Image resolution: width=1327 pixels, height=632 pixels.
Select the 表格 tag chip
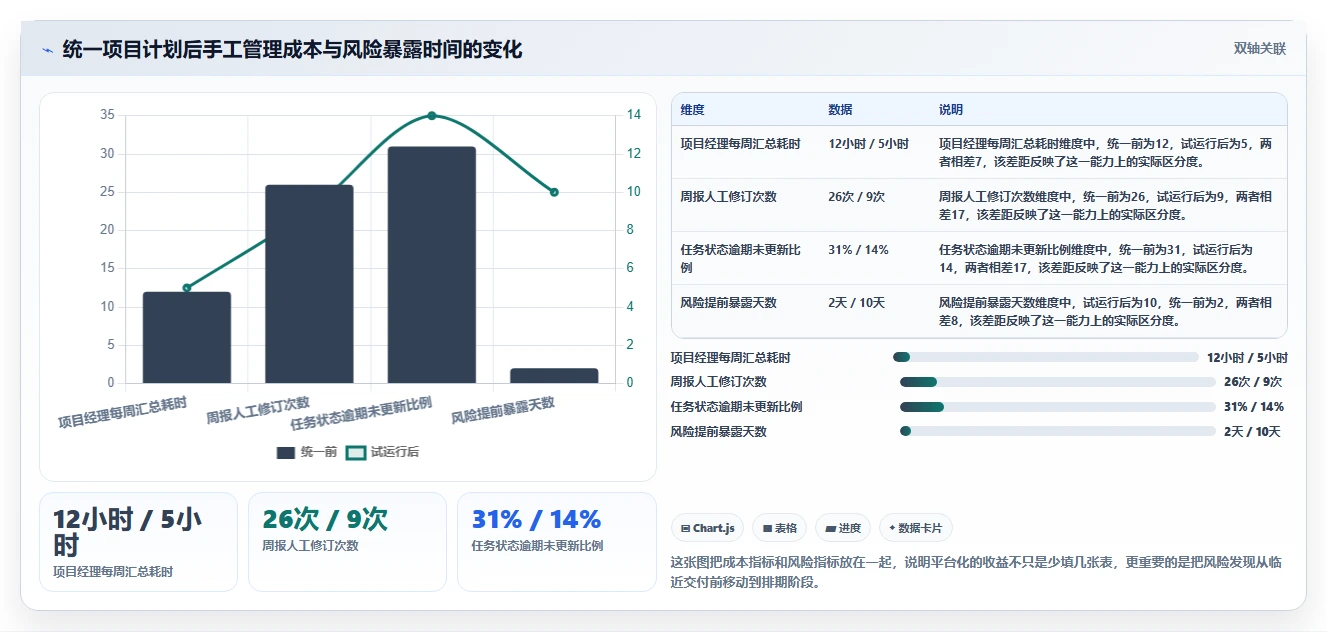pyautogui.click(x=780, y=528)
